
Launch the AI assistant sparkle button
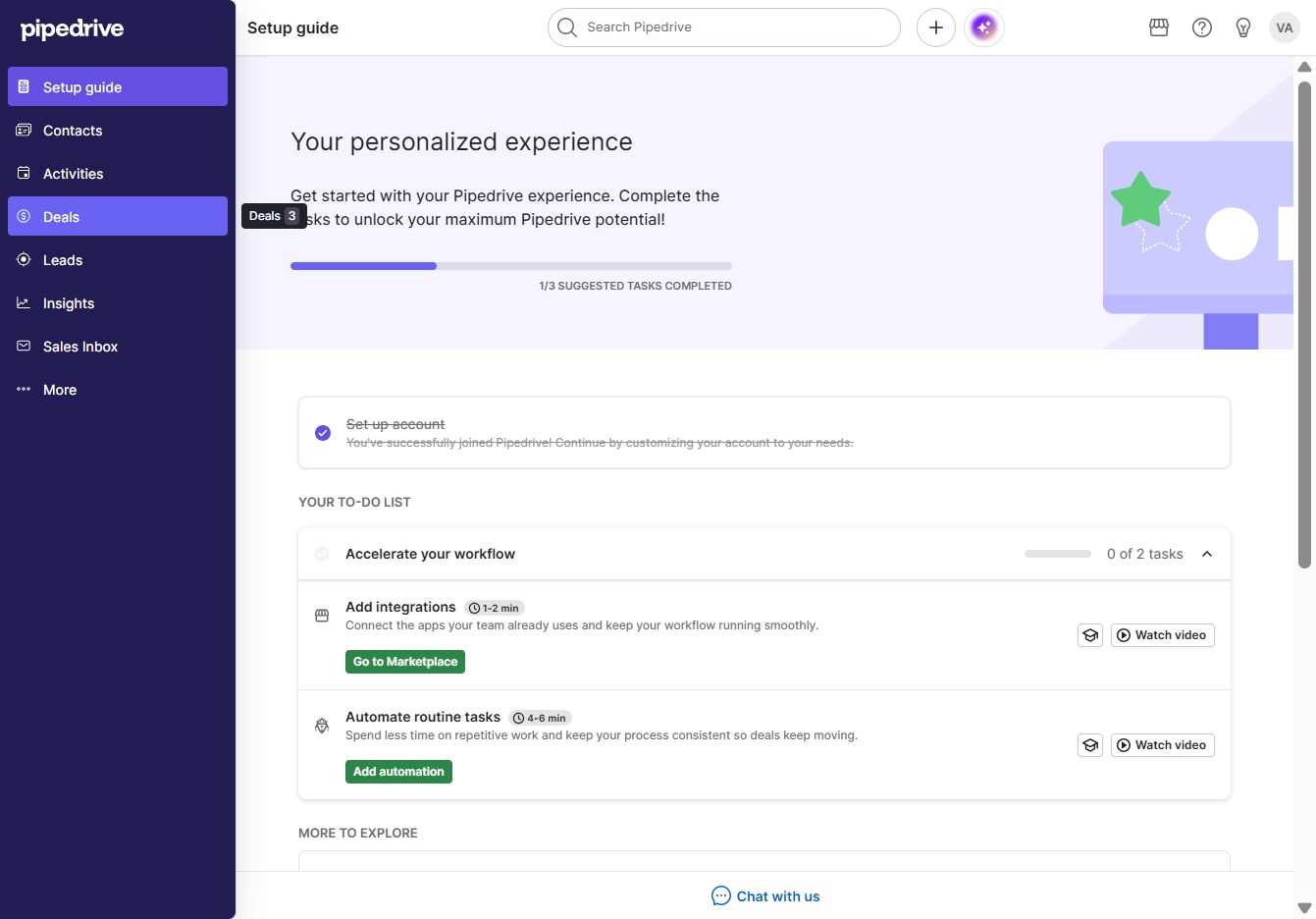pyautogui.click(x=984, y=27)
